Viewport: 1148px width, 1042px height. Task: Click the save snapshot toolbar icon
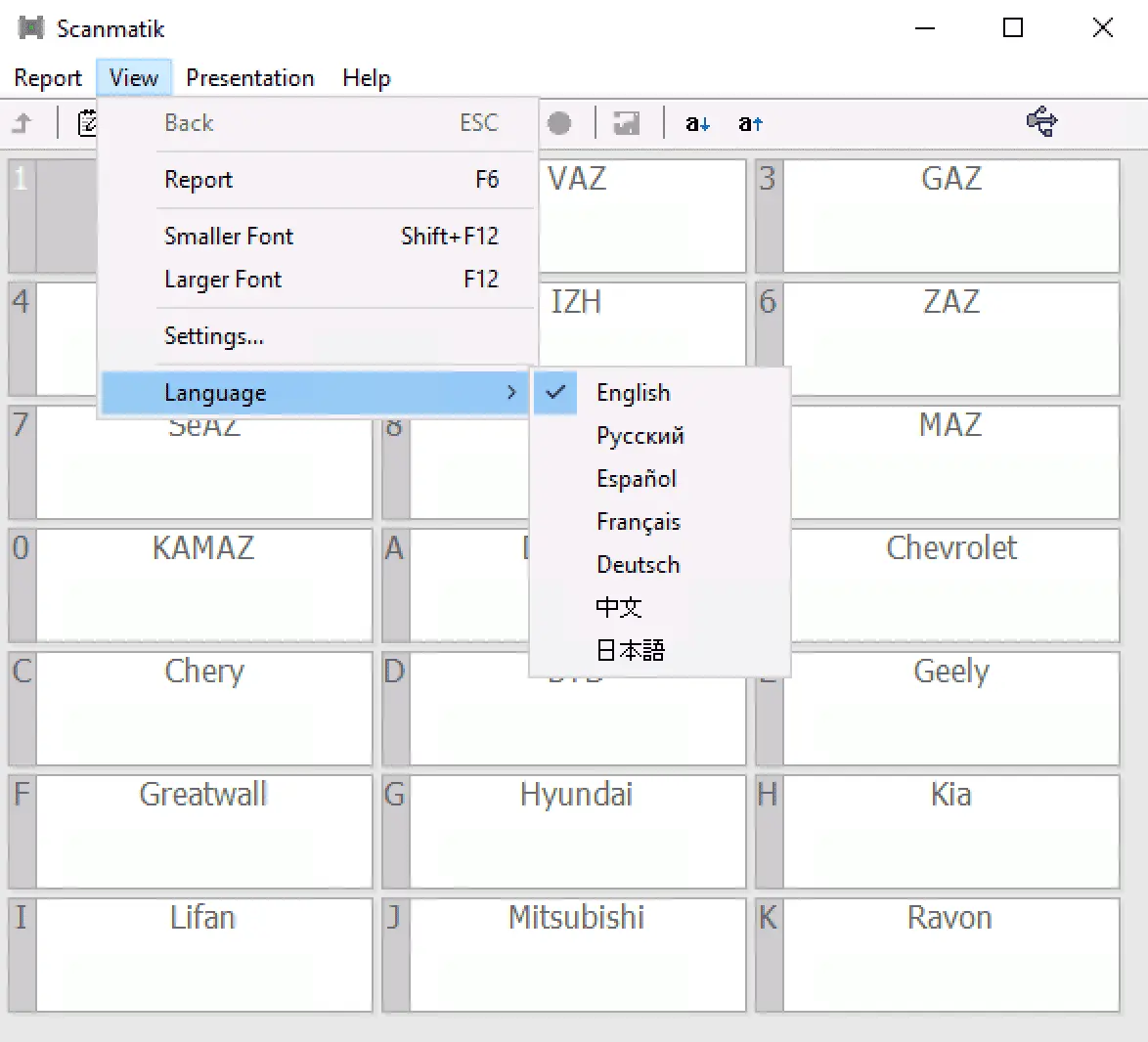pyautogui.click(x=627, y=123)
